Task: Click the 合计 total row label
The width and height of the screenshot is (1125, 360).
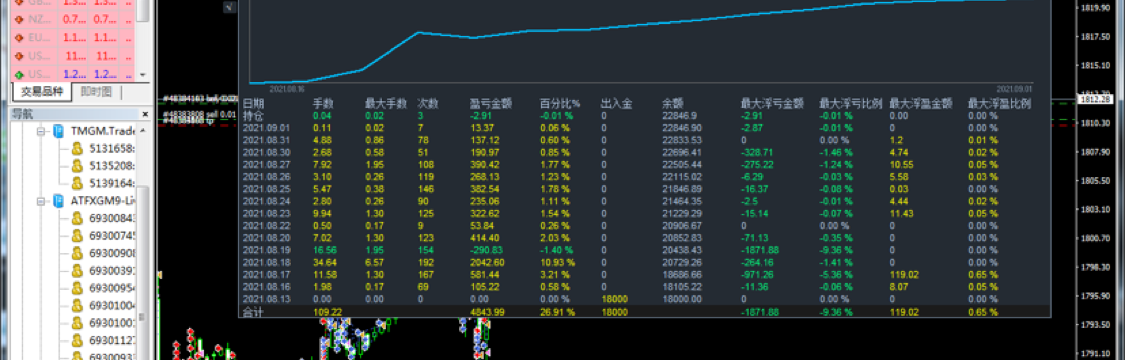Action: 253,312
